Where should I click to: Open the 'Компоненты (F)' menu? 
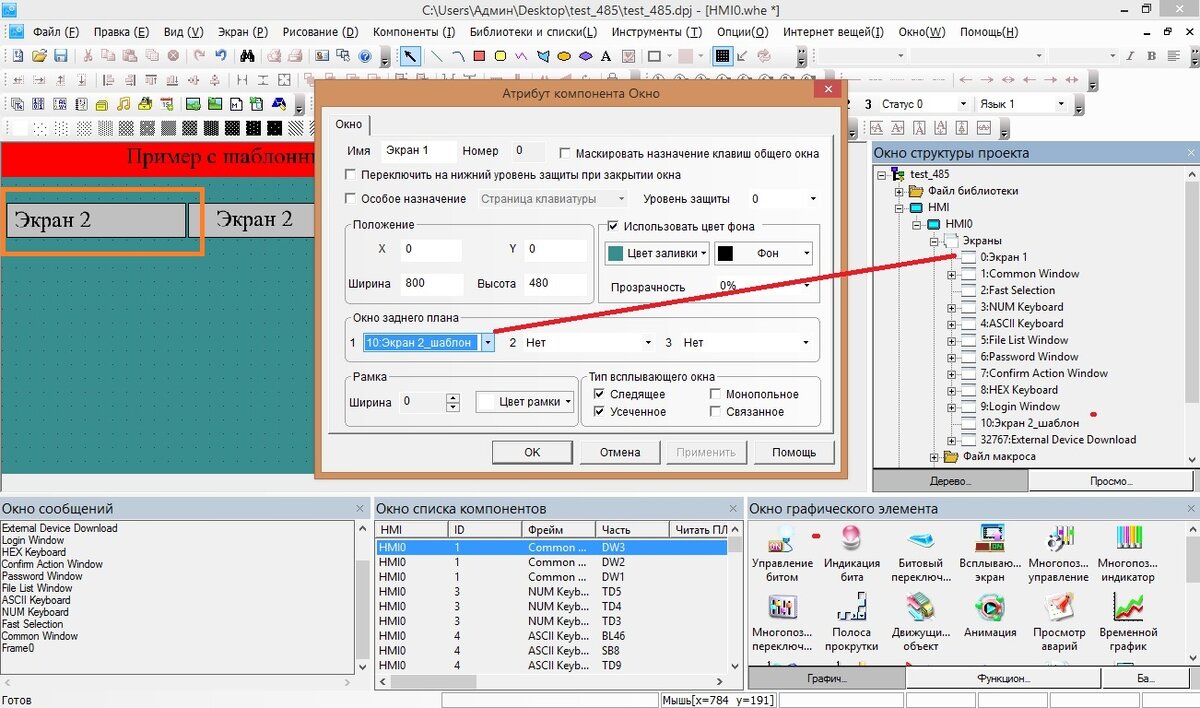click(412, 32)
